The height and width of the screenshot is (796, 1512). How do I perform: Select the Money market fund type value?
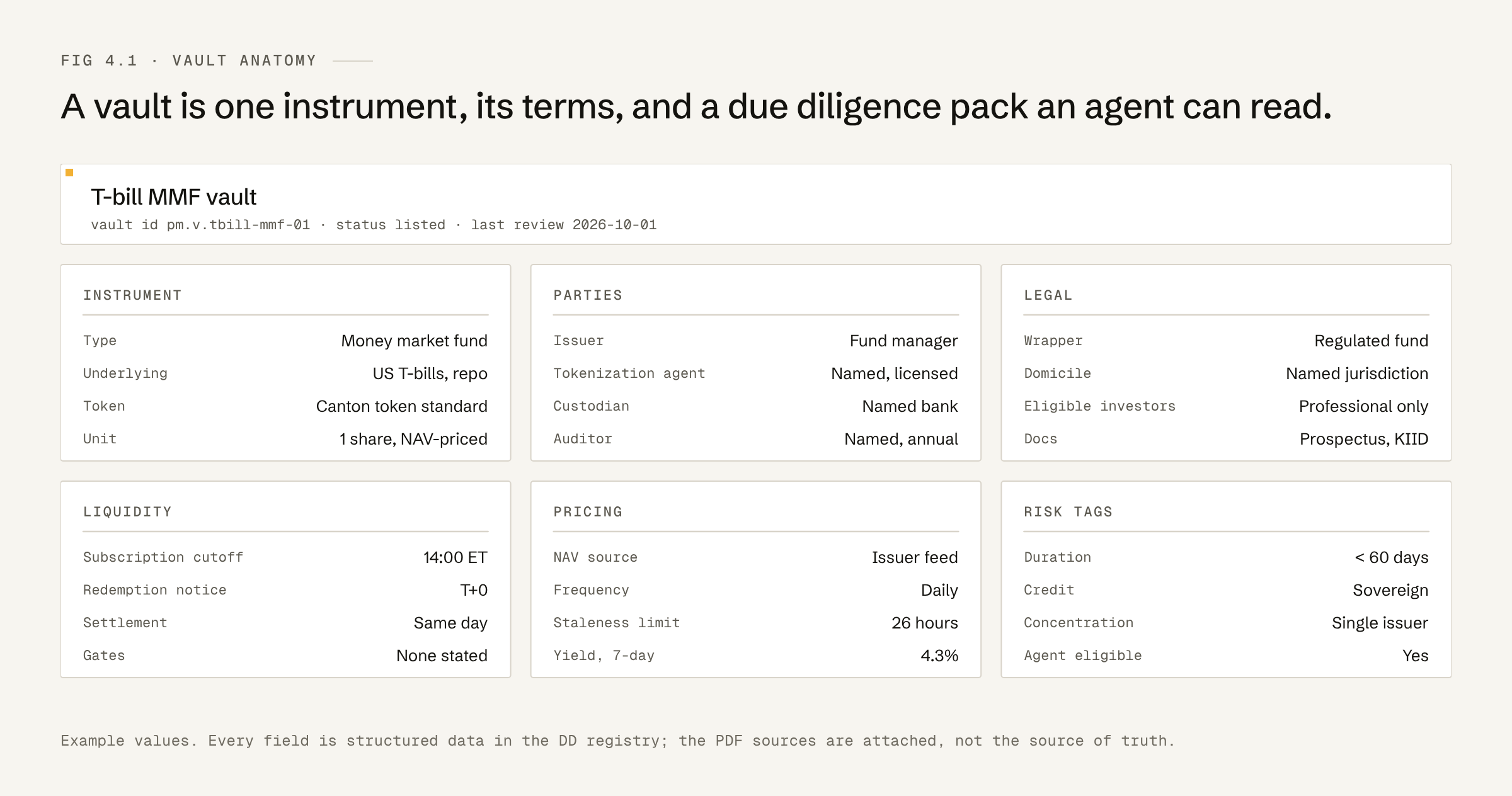click(x=414, y=341)
